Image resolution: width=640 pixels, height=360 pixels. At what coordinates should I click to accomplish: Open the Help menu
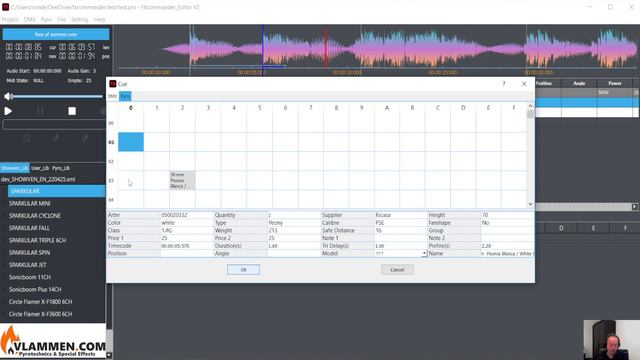[x=100, y=19]
